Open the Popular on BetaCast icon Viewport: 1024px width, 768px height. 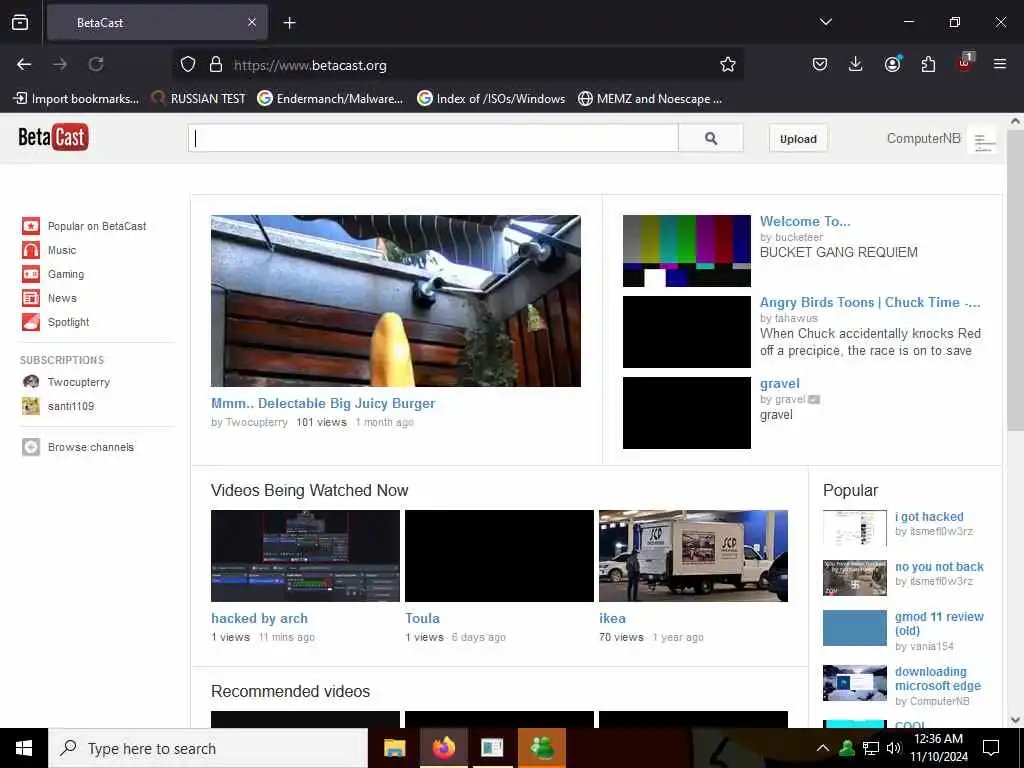pos(31,226)
